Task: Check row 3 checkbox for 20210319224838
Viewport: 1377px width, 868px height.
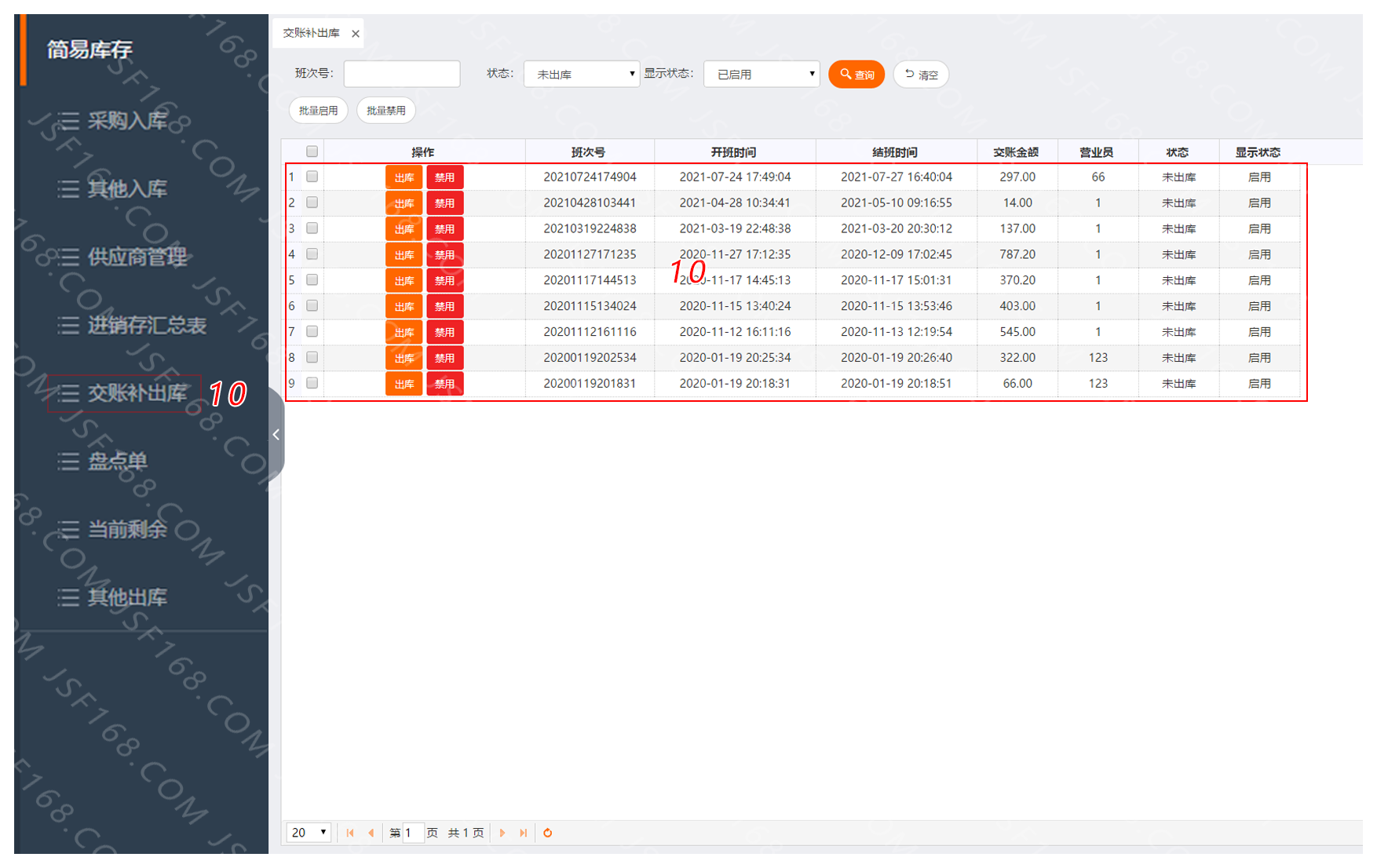Action: [312, 228]
